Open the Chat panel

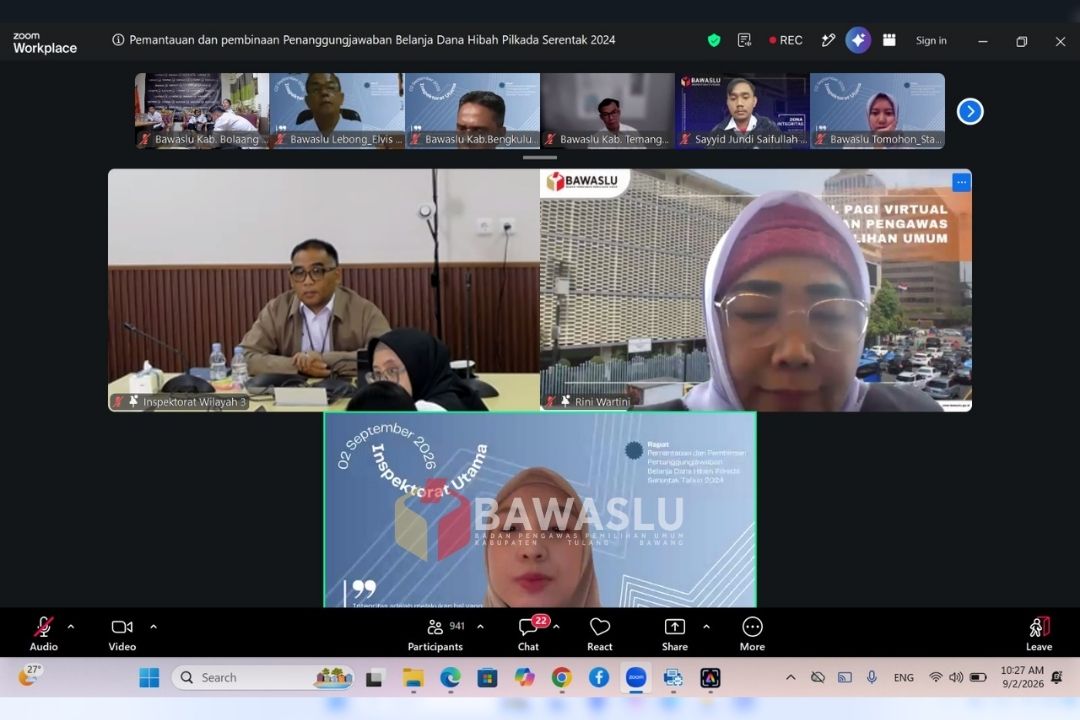point(528,633)
